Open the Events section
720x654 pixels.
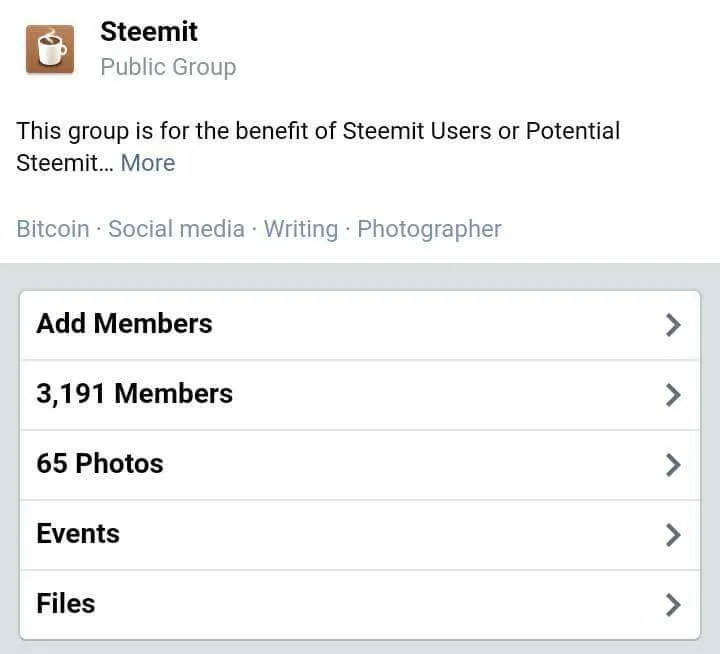[360, 535]
